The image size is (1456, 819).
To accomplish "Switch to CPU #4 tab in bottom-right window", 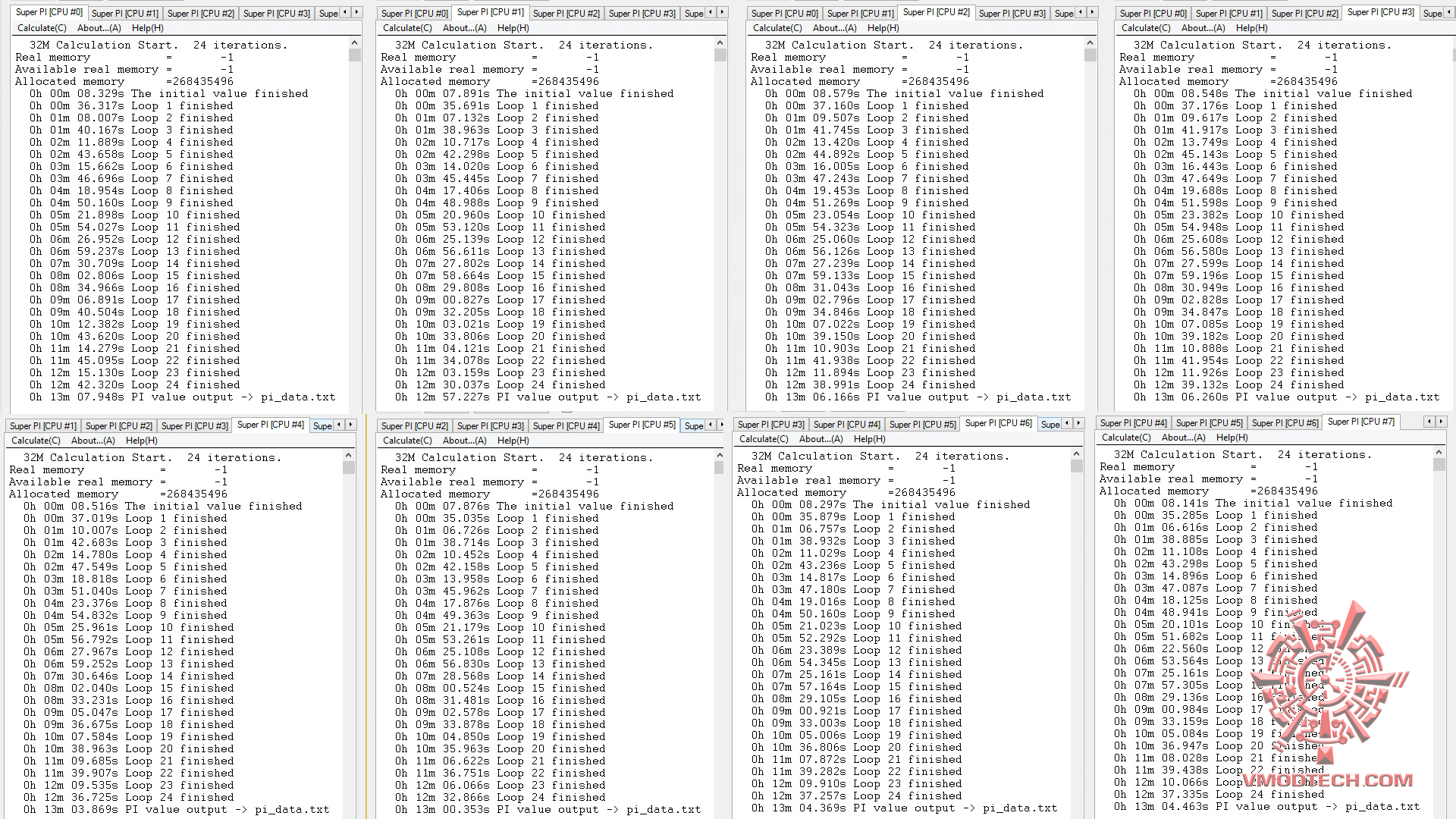I will coord(1133,422).
